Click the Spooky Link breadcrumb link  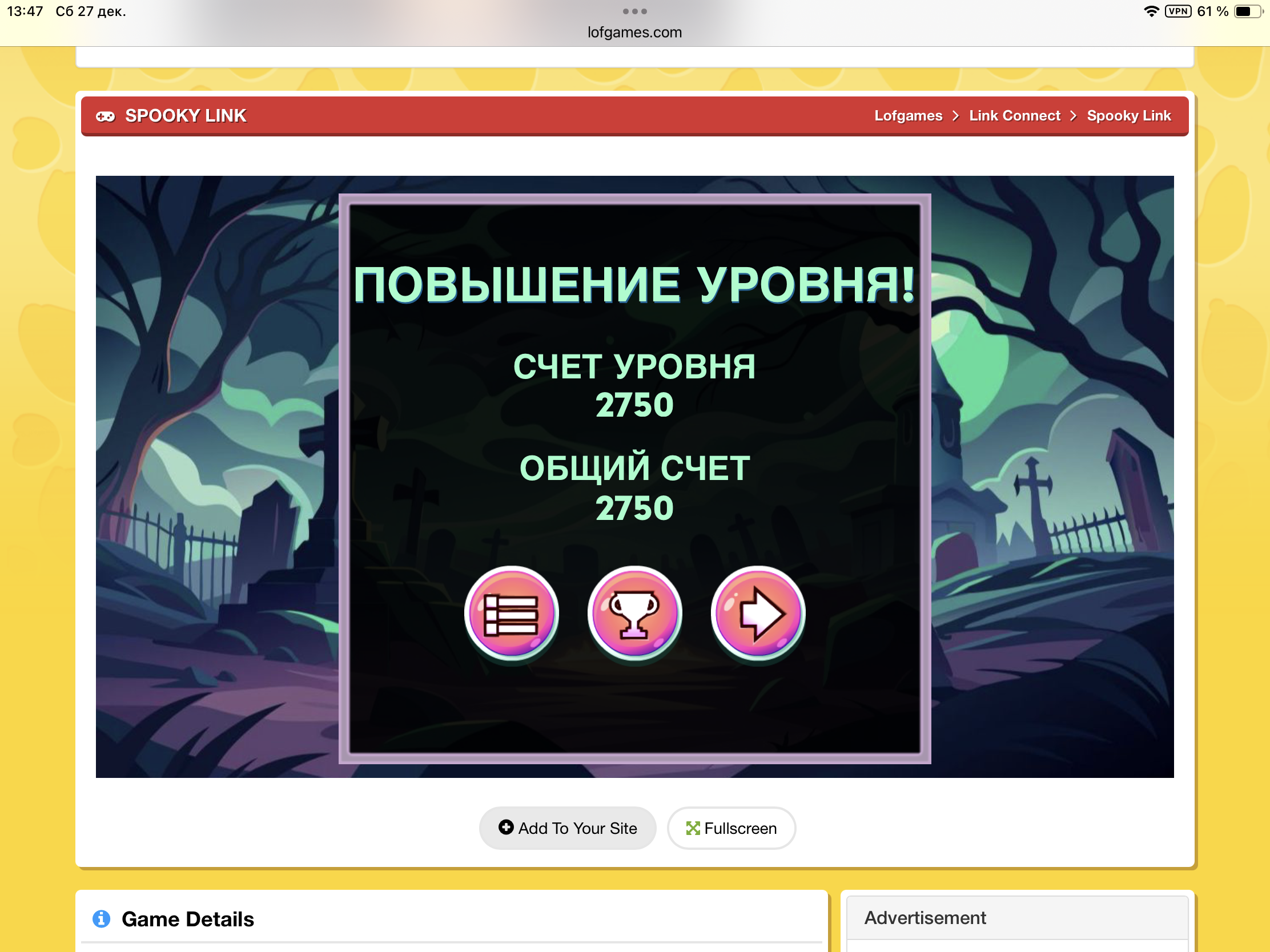[1128, 116]
